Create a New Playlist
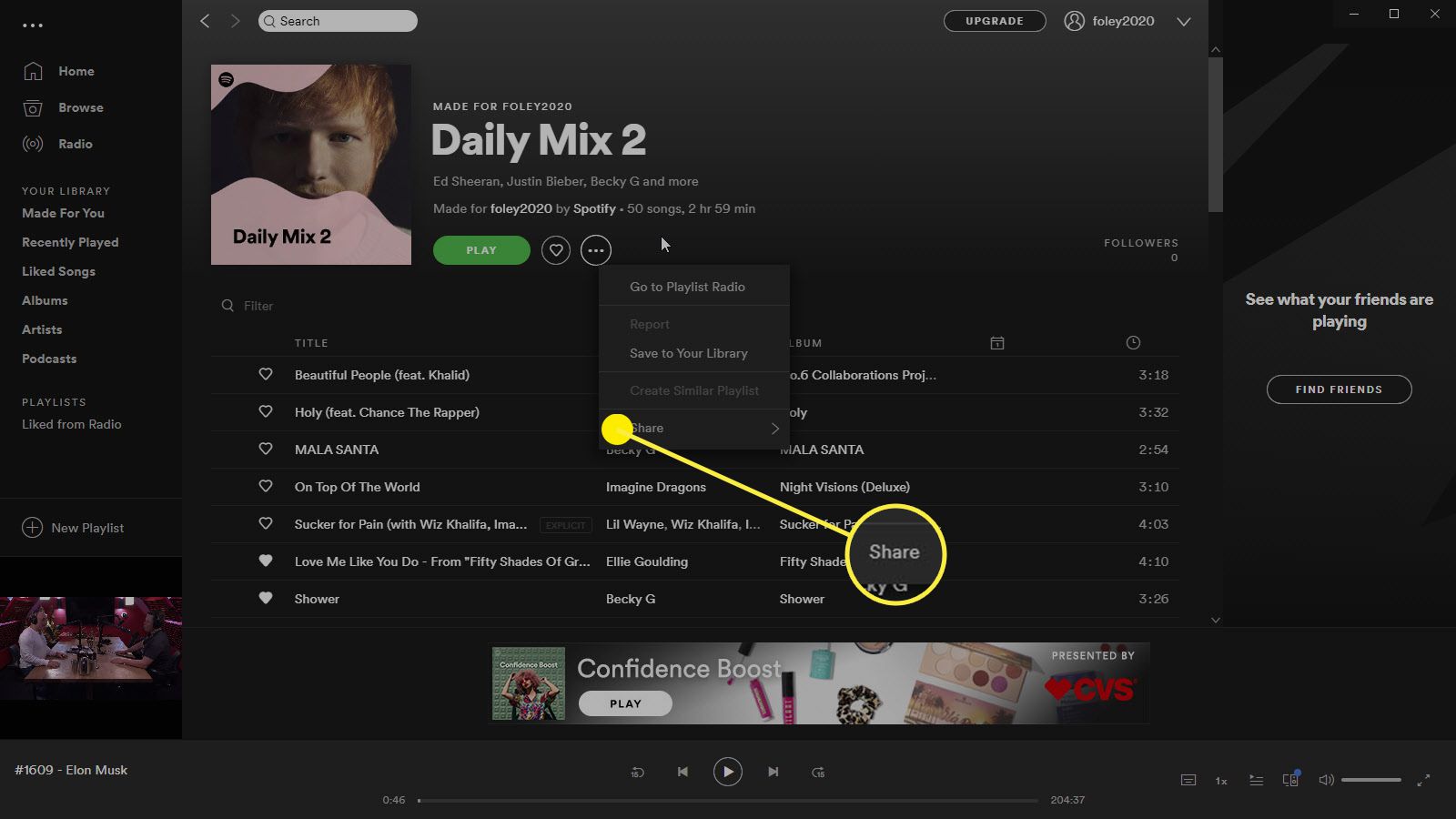Image resolution: width=1456 pixels, height=819 pixels. click(74, 528)
